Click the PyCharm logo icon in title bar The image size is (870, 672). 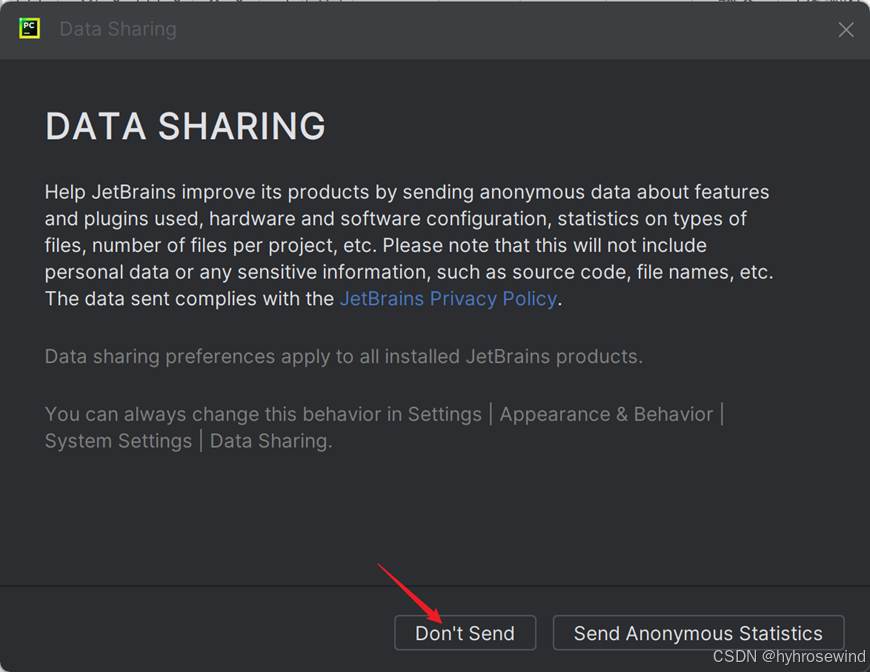[x=29, y=28]
